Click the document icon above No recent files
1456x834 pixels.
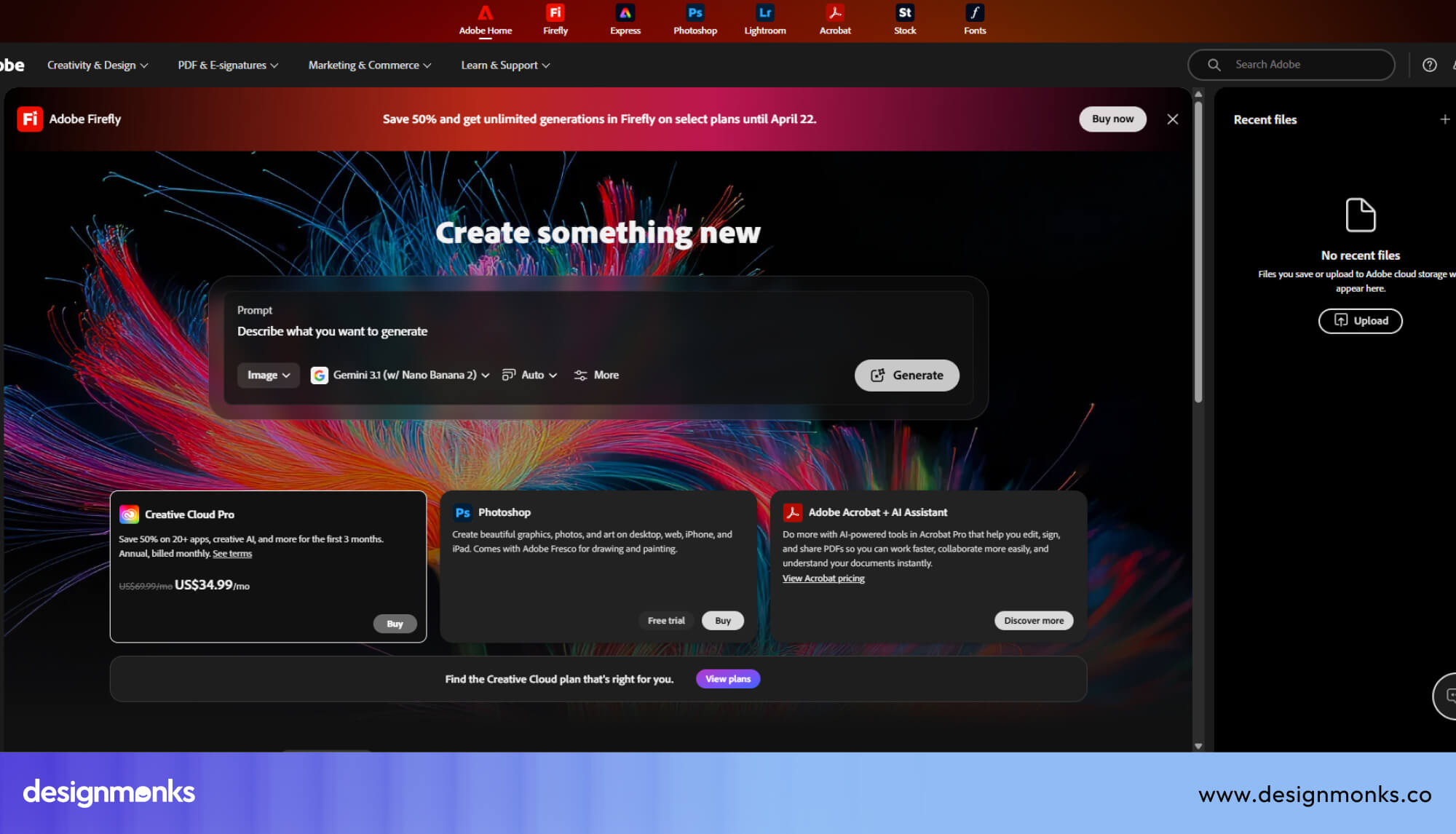tap(1360, 215)
